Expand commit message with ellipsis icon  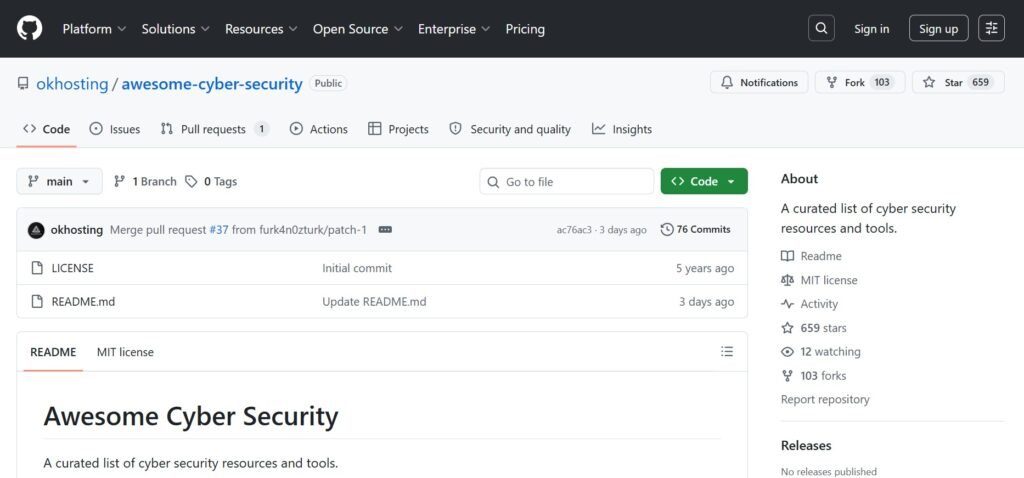click(385, 230)
